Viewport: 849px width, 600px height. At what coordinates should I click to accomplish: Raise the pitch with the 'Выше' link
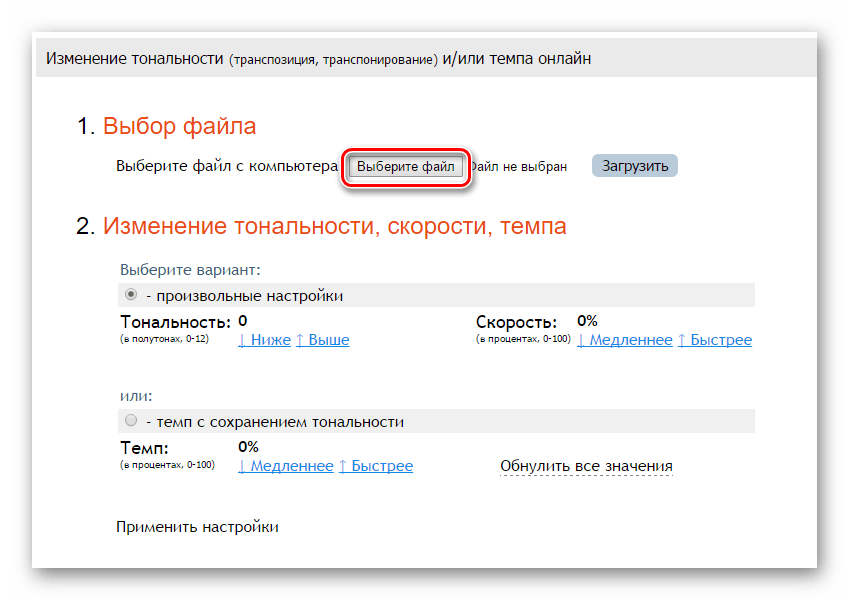tap(322, 340)
